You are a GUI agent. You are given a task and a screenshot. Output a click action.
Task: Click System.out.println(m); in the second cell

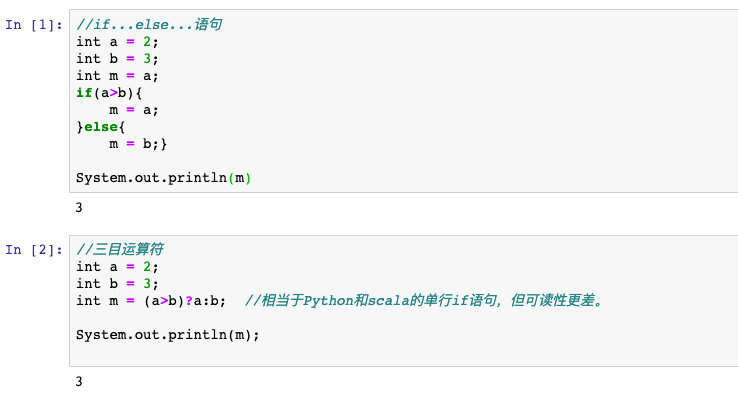[168, 335]
